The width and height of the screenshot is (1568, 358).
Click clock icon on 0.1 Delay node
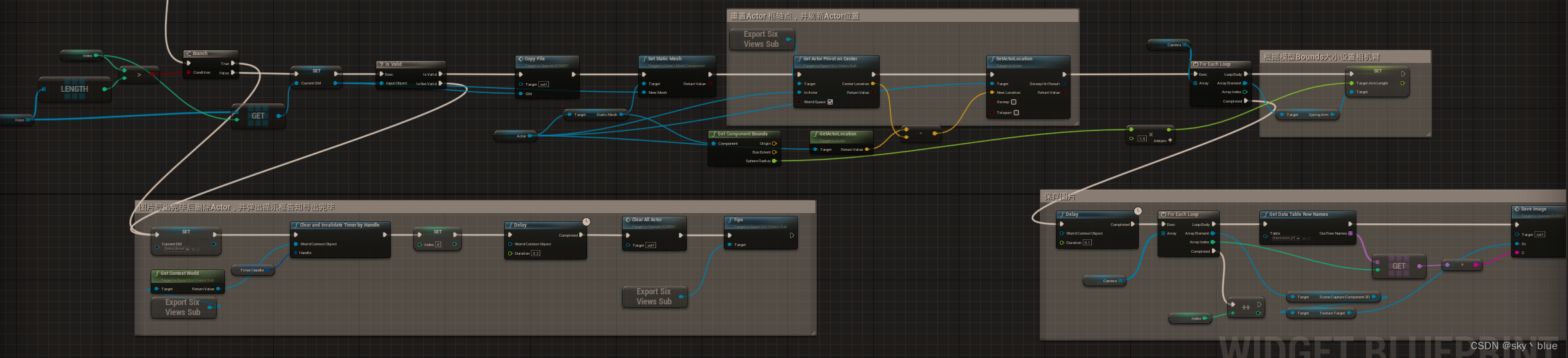1138,211
